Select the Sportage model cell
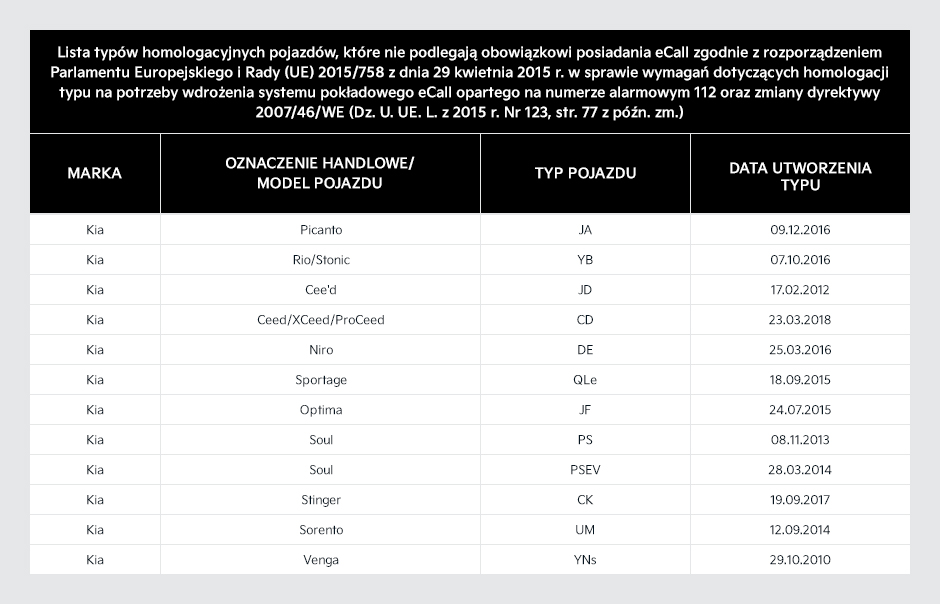Image resolution: width=940 pixels, height=604 pixels. coord(320,379)
